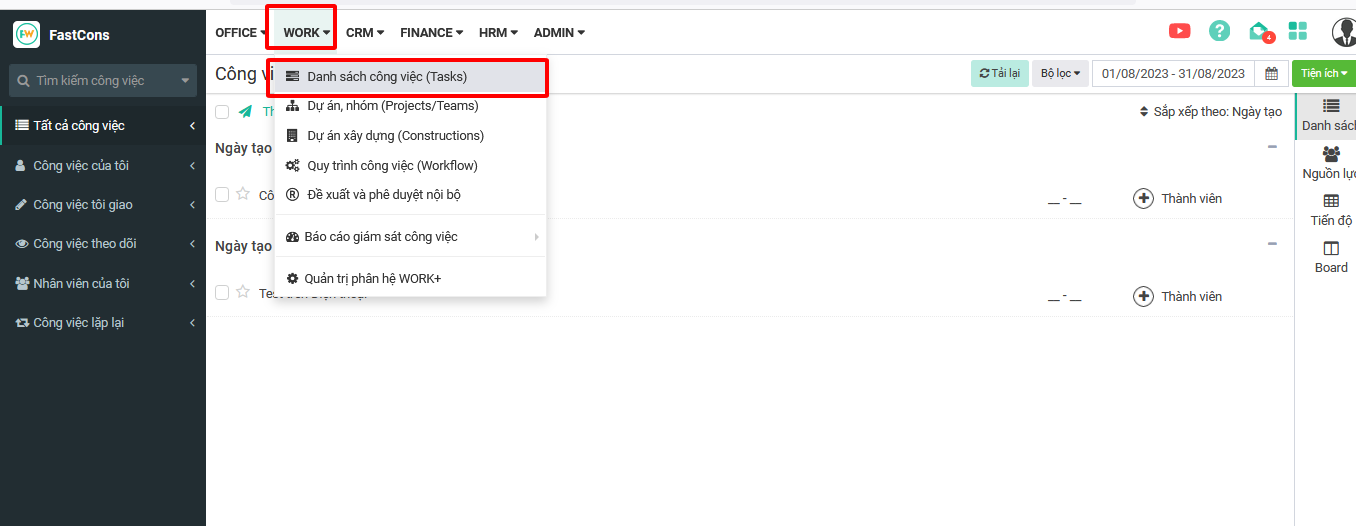Star the Test trên Điện thoại task
Screen dimensions: 1356x526
point(243,292)
